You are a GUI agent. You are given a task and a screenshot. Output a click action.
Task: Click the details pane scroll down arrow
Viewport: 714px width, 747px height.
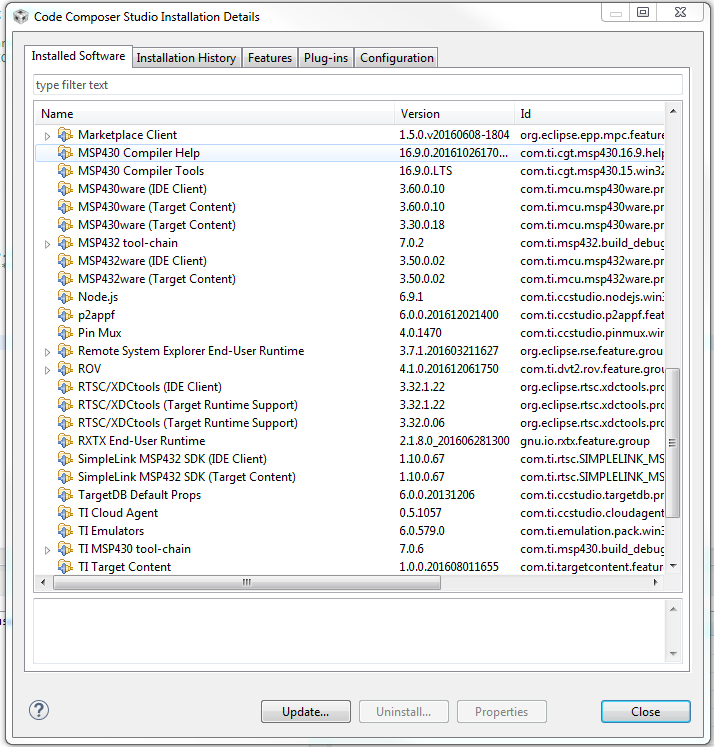[673, 654]
